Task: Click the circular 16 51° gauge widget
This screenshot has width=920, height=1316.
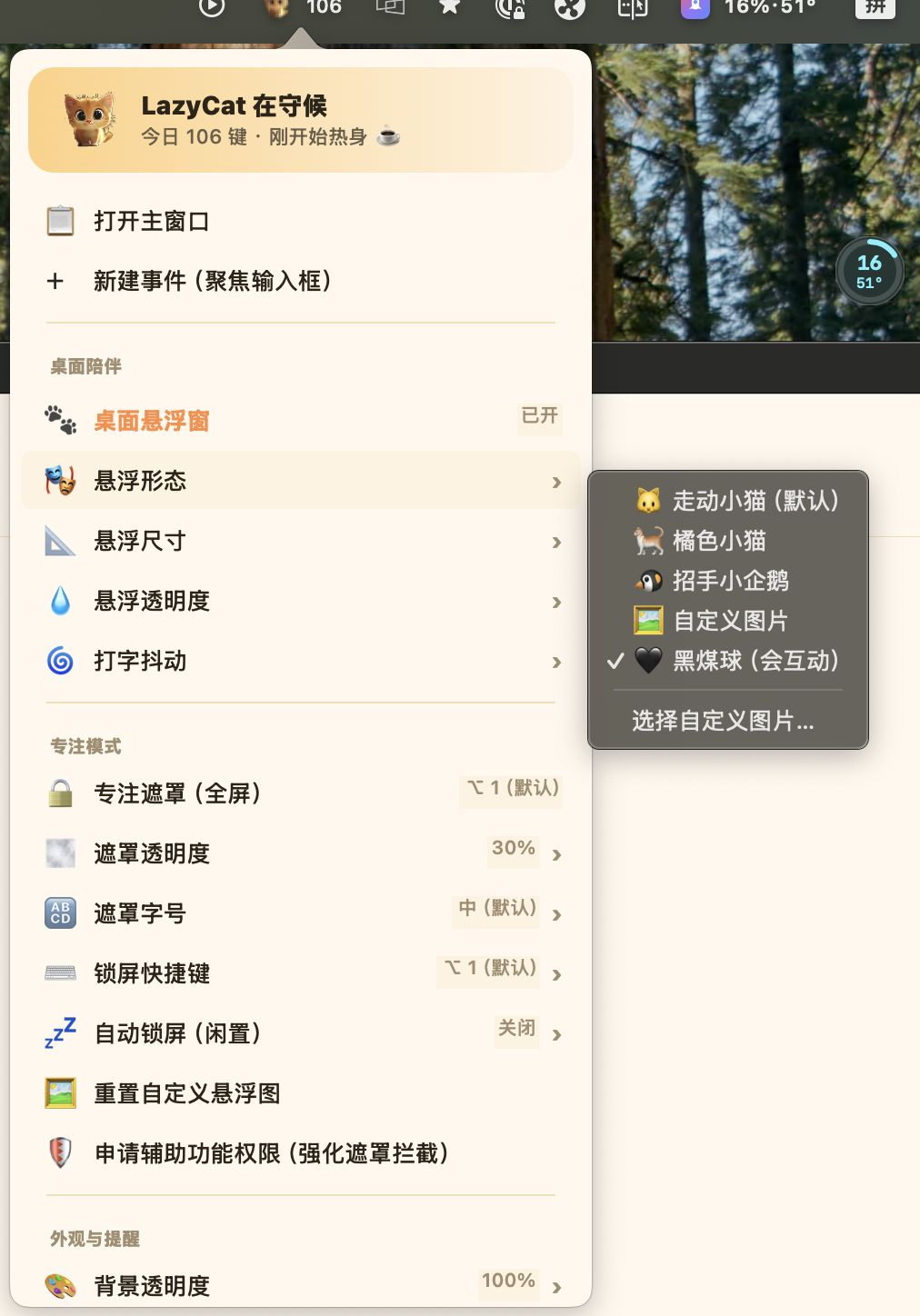Action: tap(869, 271)
